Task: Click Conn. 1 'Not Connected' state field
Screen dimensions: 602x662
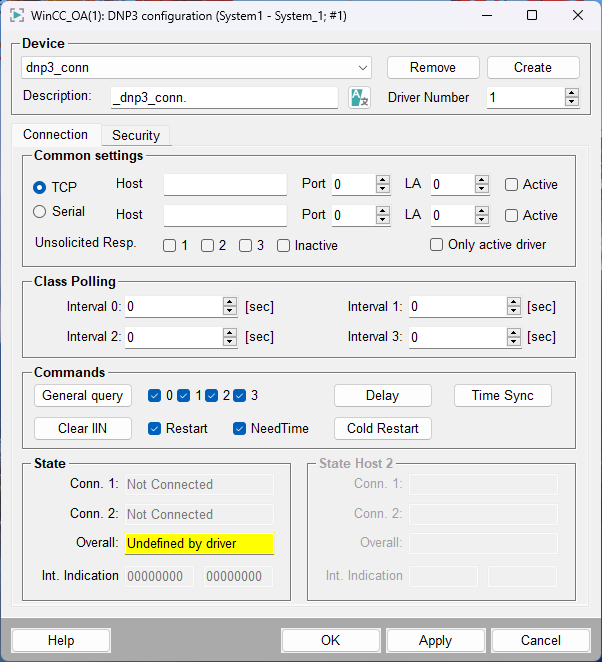Action: coord(199,485)
